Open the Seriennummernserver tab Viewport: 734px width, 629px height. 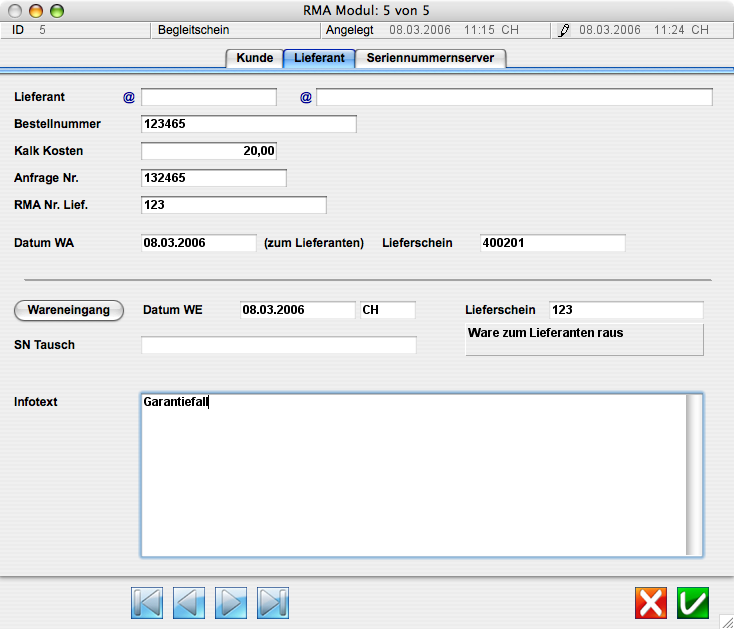pyautogui.click(x=430, y=58)
